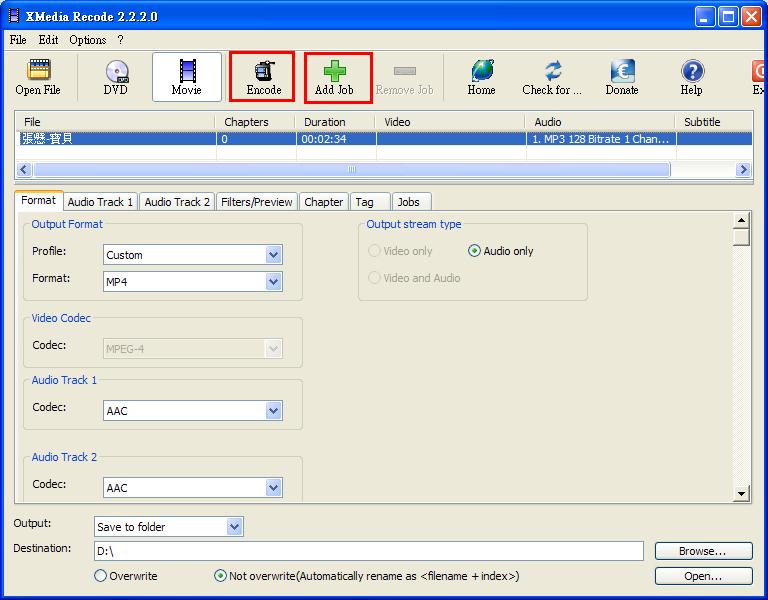
Task: Click the file list horizontal scrollbar thumb
Action: 351,169
